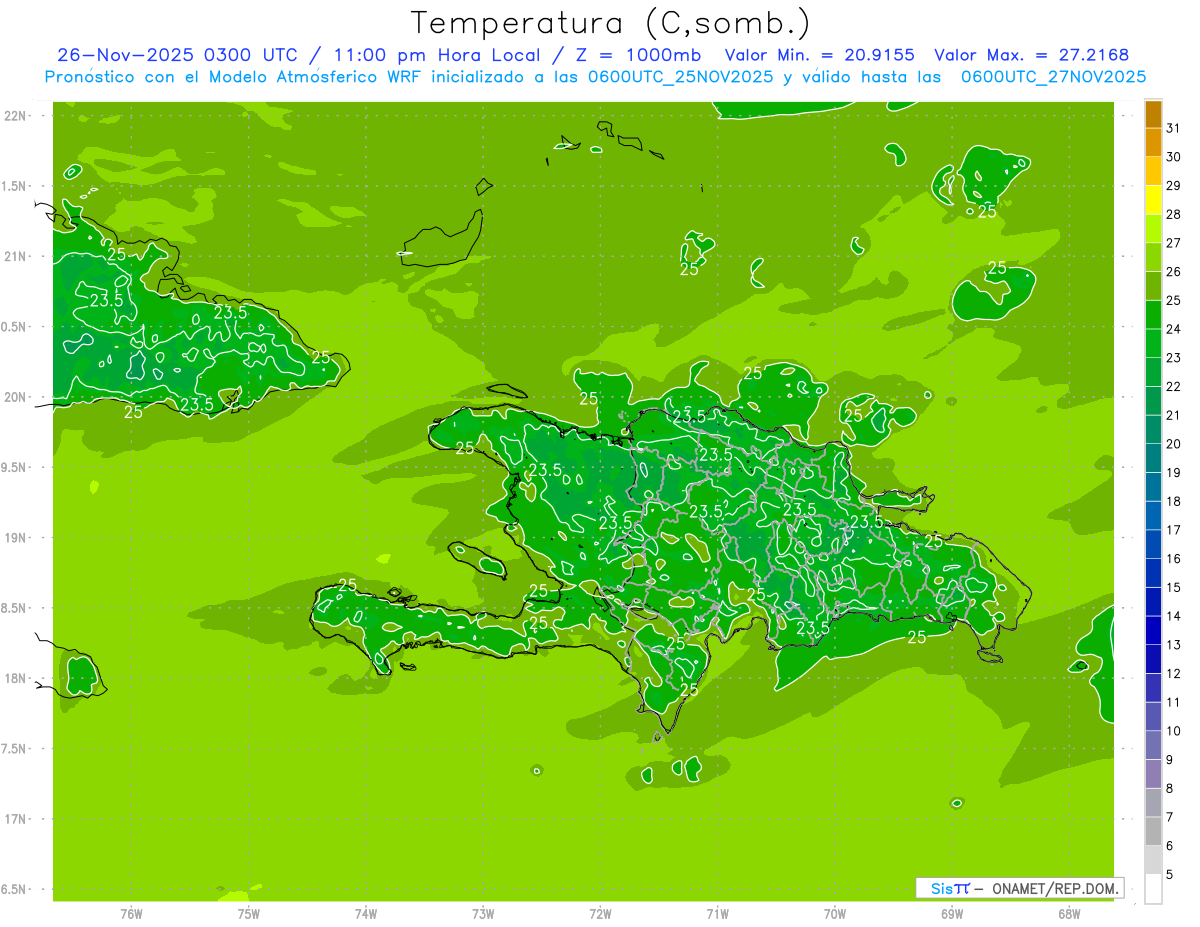Click the '72W' longitude axis label
The height and width of the screenshot is (927, 1200).
600,914
